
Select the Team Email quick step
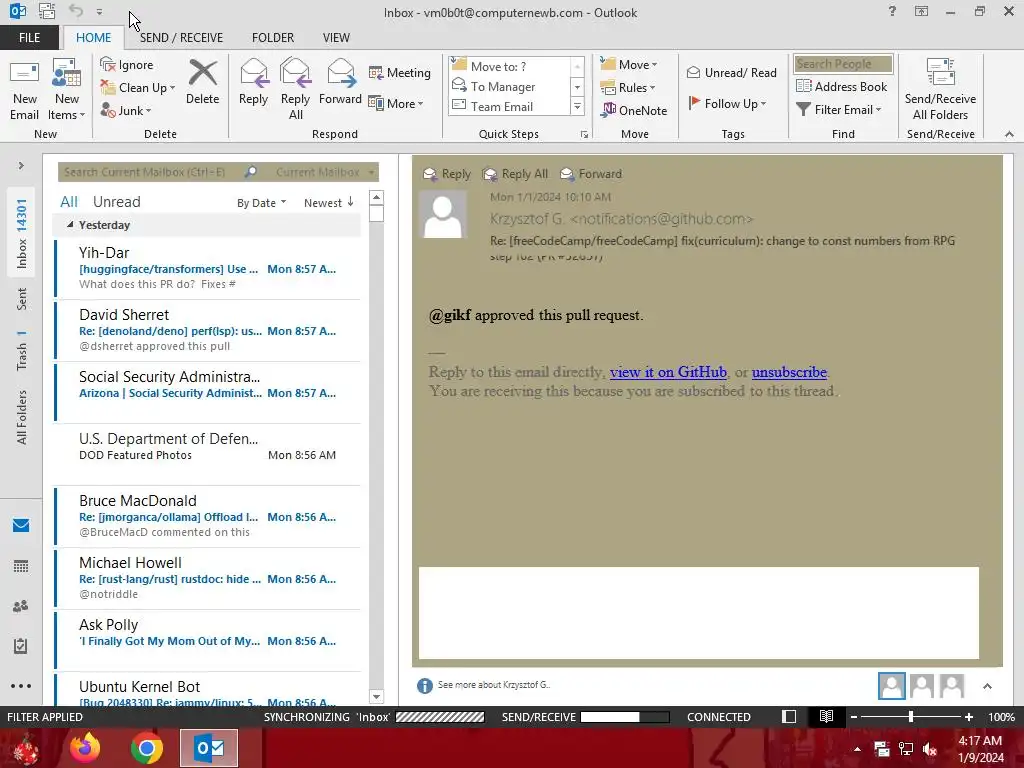tap(510, 106)
